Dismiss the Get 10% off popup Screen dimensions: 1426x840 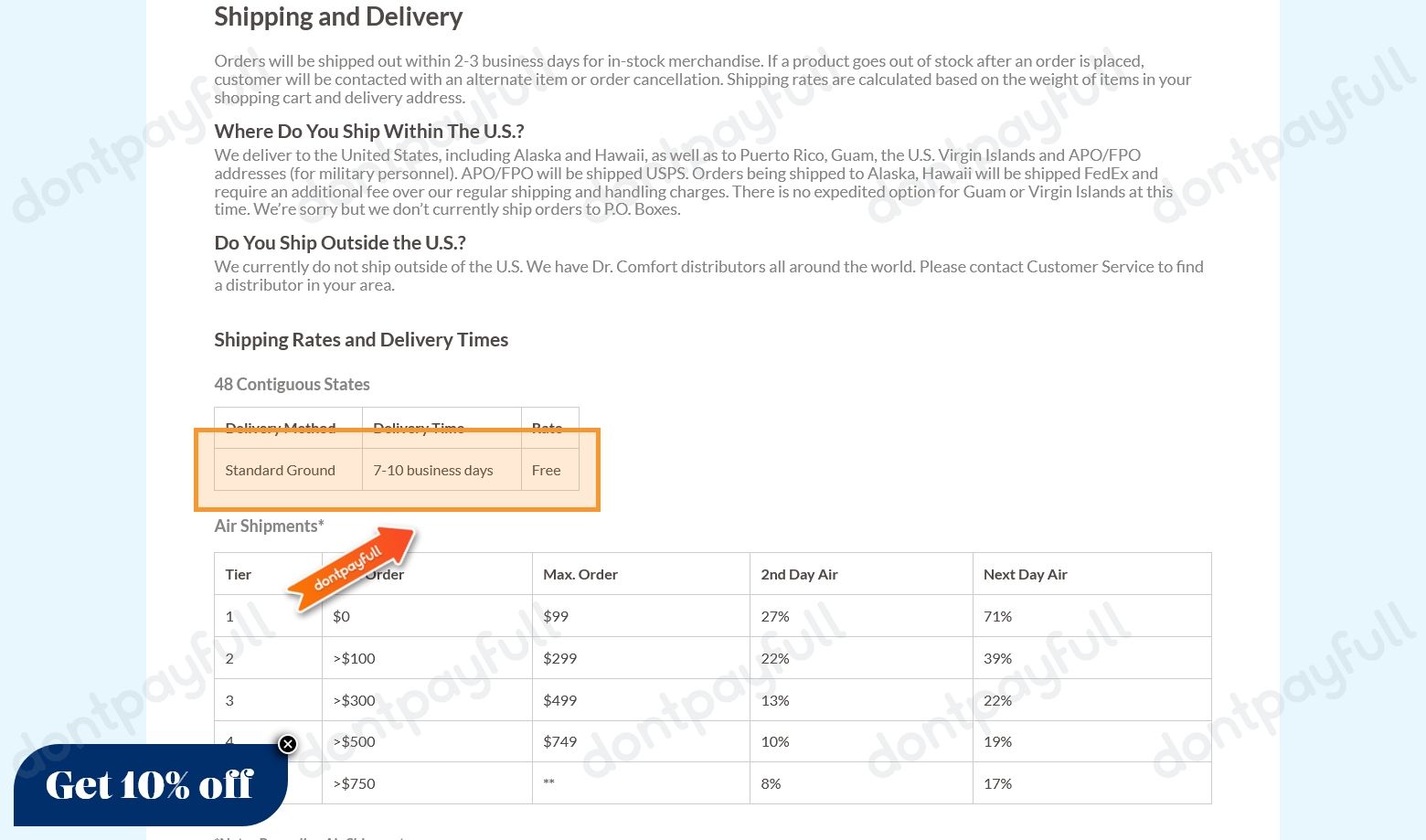pyautogui.click(x=288, y=744)
